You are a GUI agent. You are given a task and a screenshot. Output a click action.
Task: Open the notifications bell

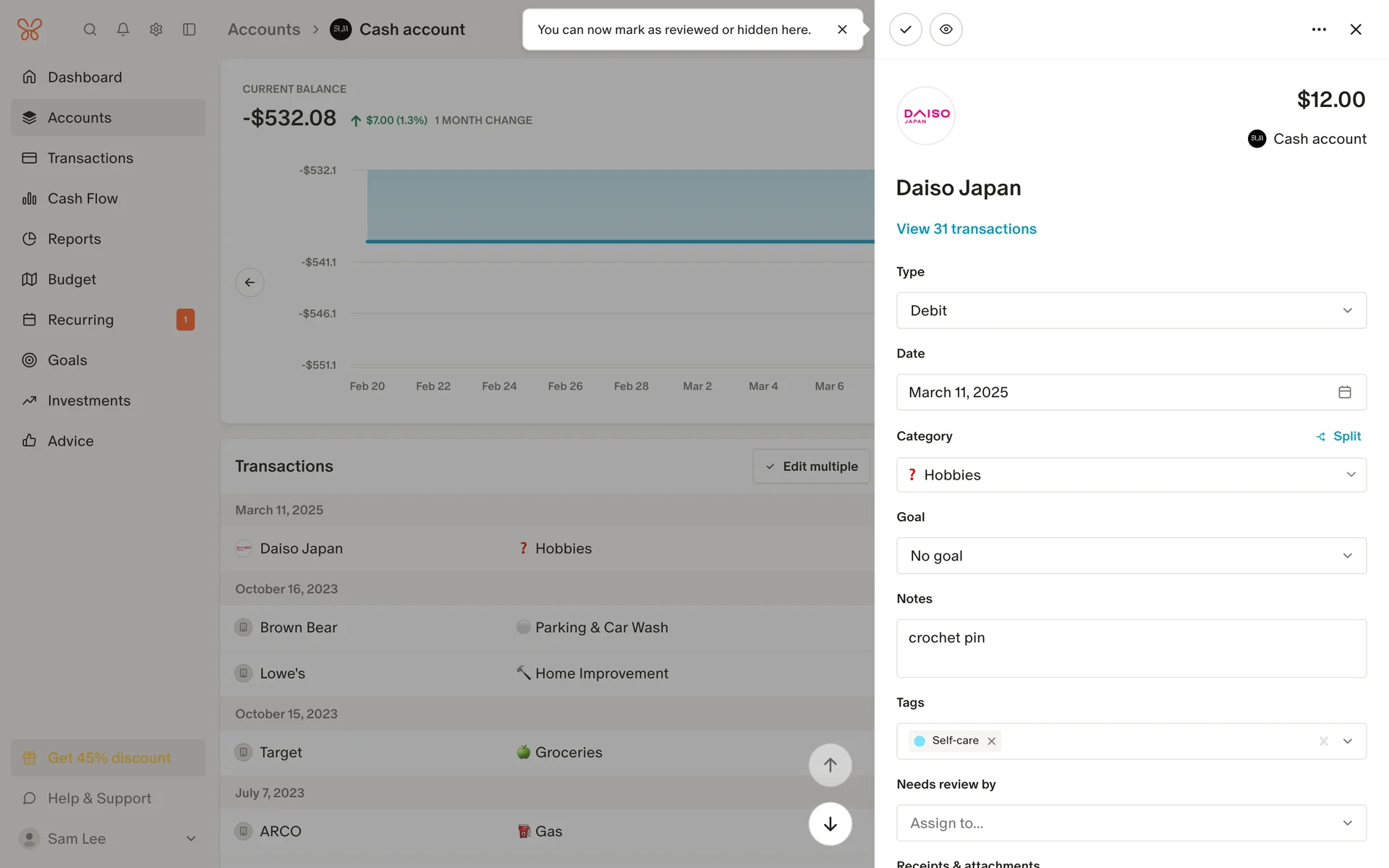coord(123,30)
